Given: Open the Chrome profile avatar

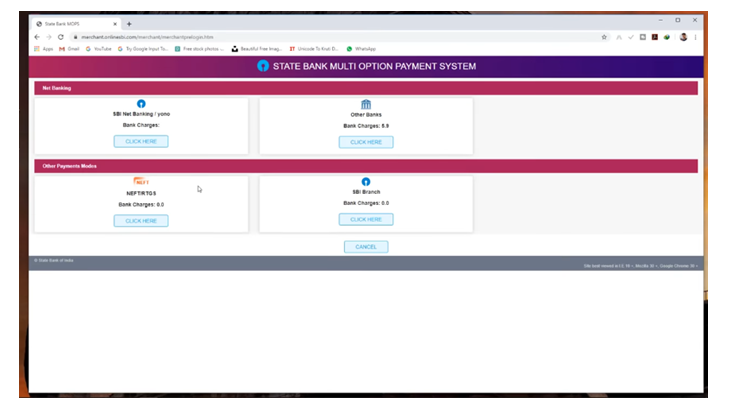Looking at the screenshot, I should click(x=683, y=37).
